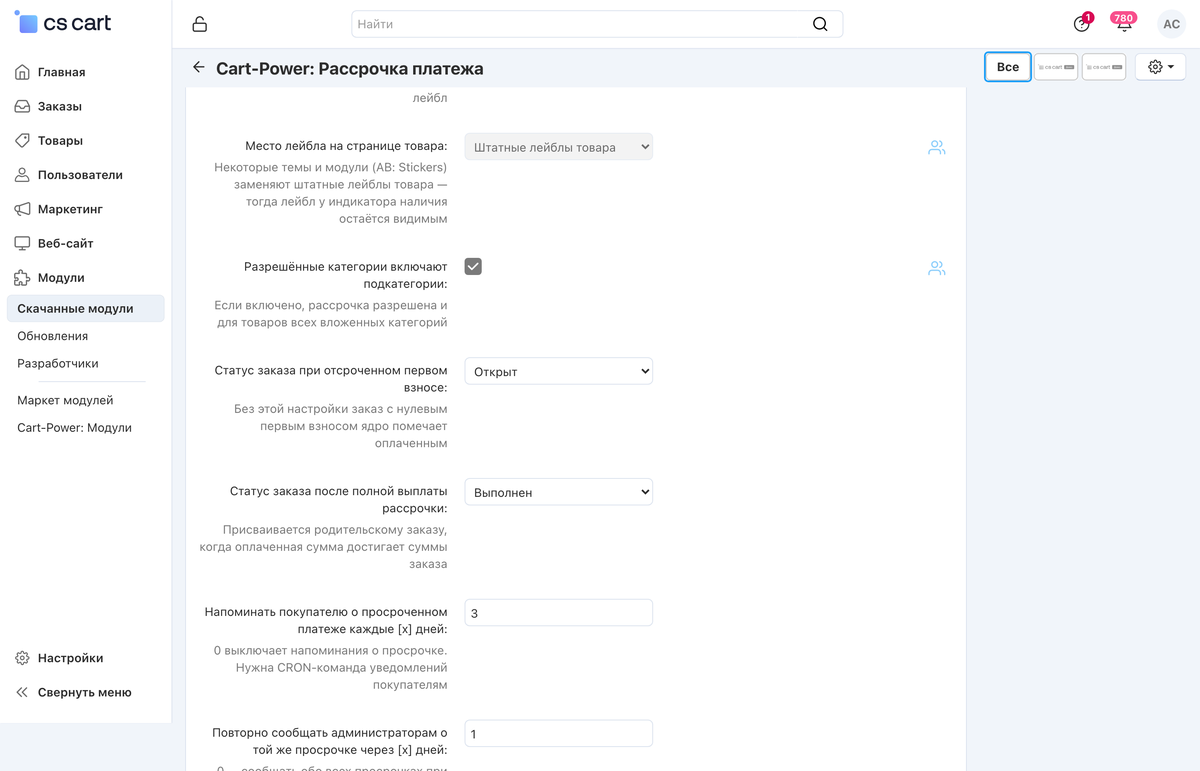
Task: Go back using the arrow beside the page title
Action: pyautogui.click(x=199, y=67)
